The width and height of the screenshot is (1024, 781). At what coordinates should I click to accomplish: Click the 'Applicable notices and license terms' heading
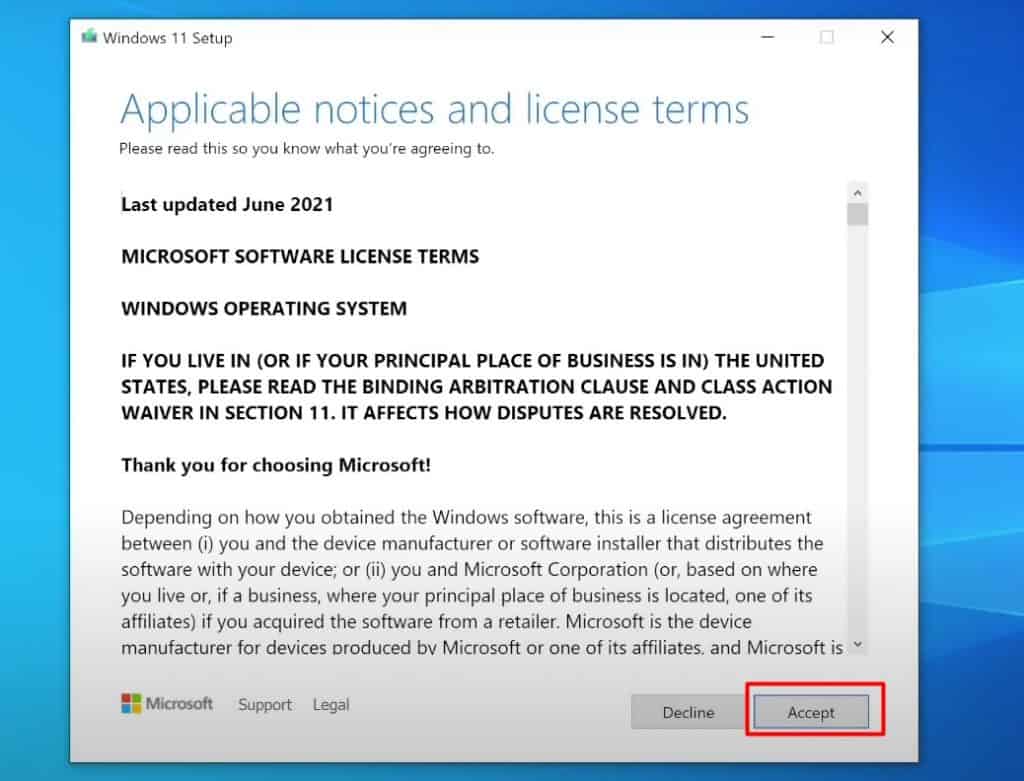coord(434,109)
